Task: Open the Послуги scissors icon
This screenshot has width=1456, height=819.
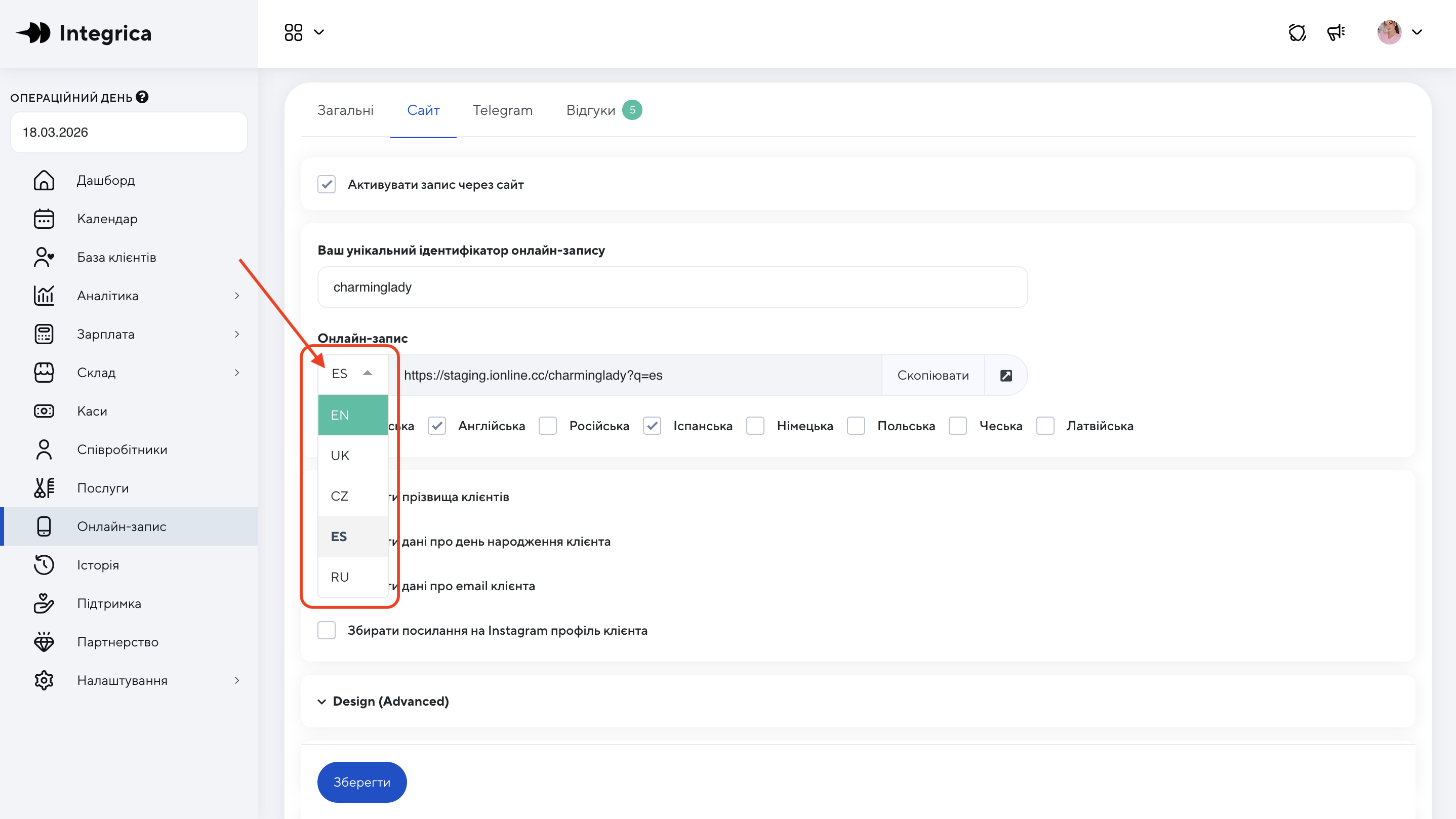Action: pos(44,488)
